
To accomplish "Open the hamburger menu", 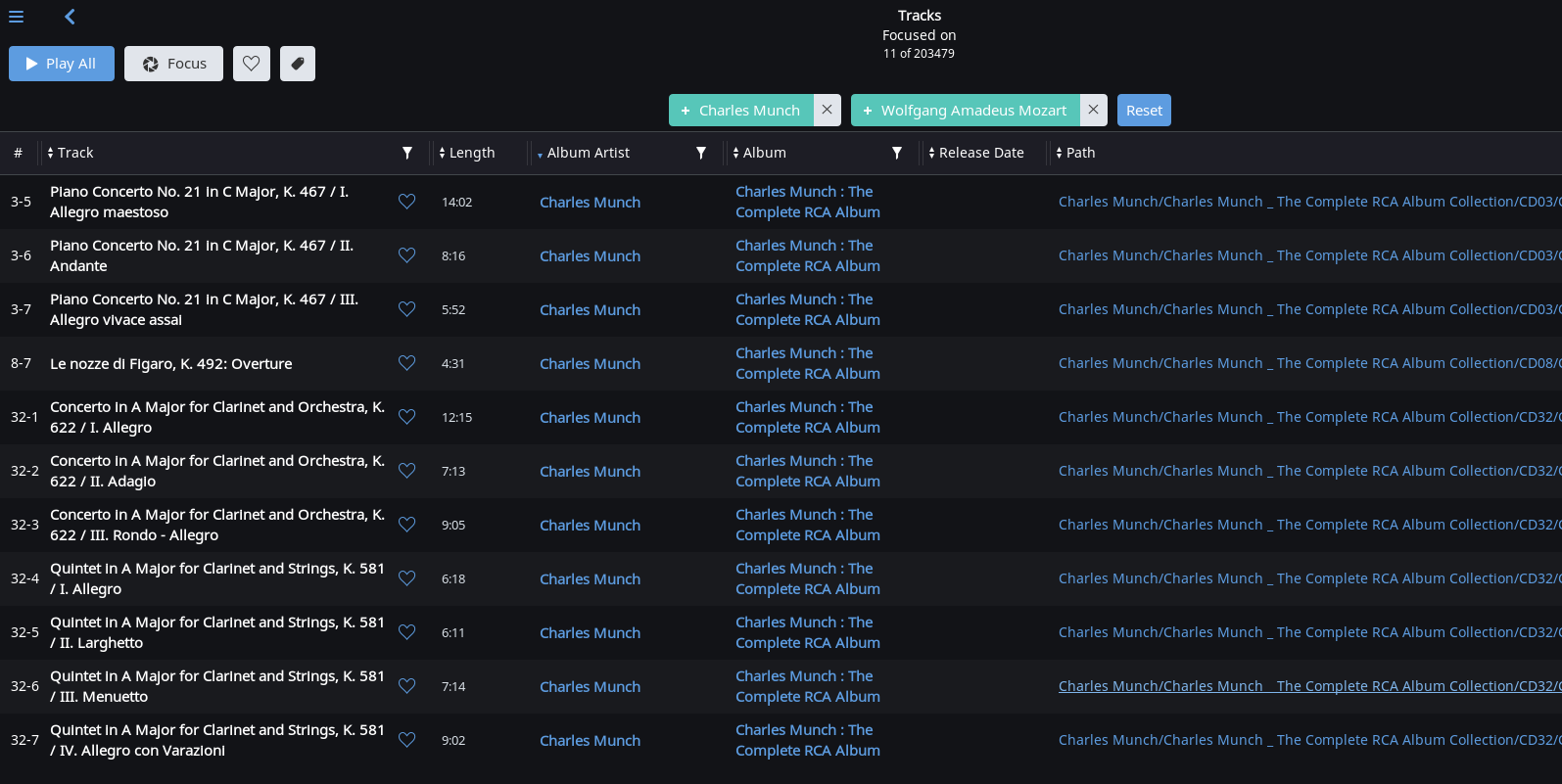I will 16,17.
